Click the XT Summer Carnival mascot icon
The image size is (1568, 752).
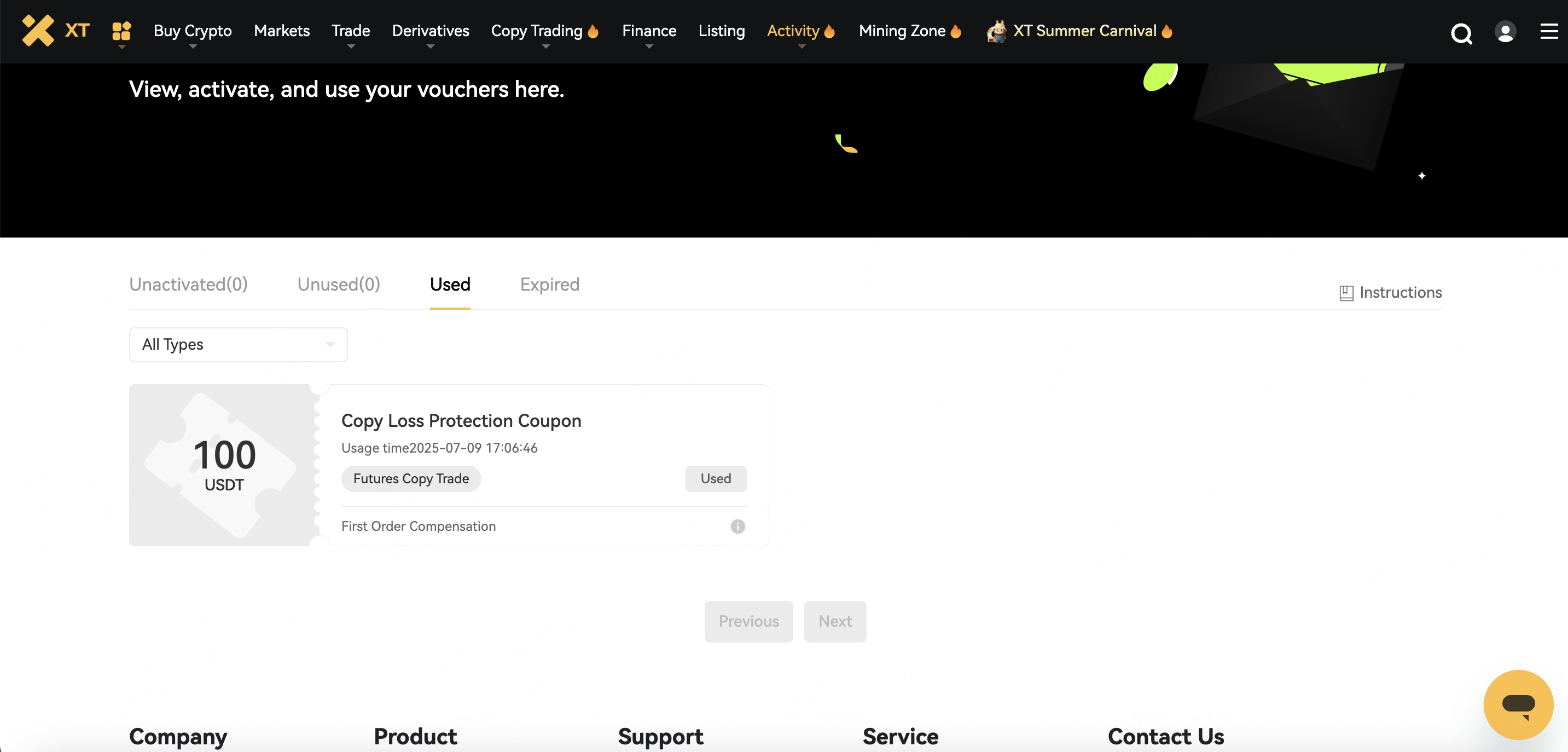[996, 31]
